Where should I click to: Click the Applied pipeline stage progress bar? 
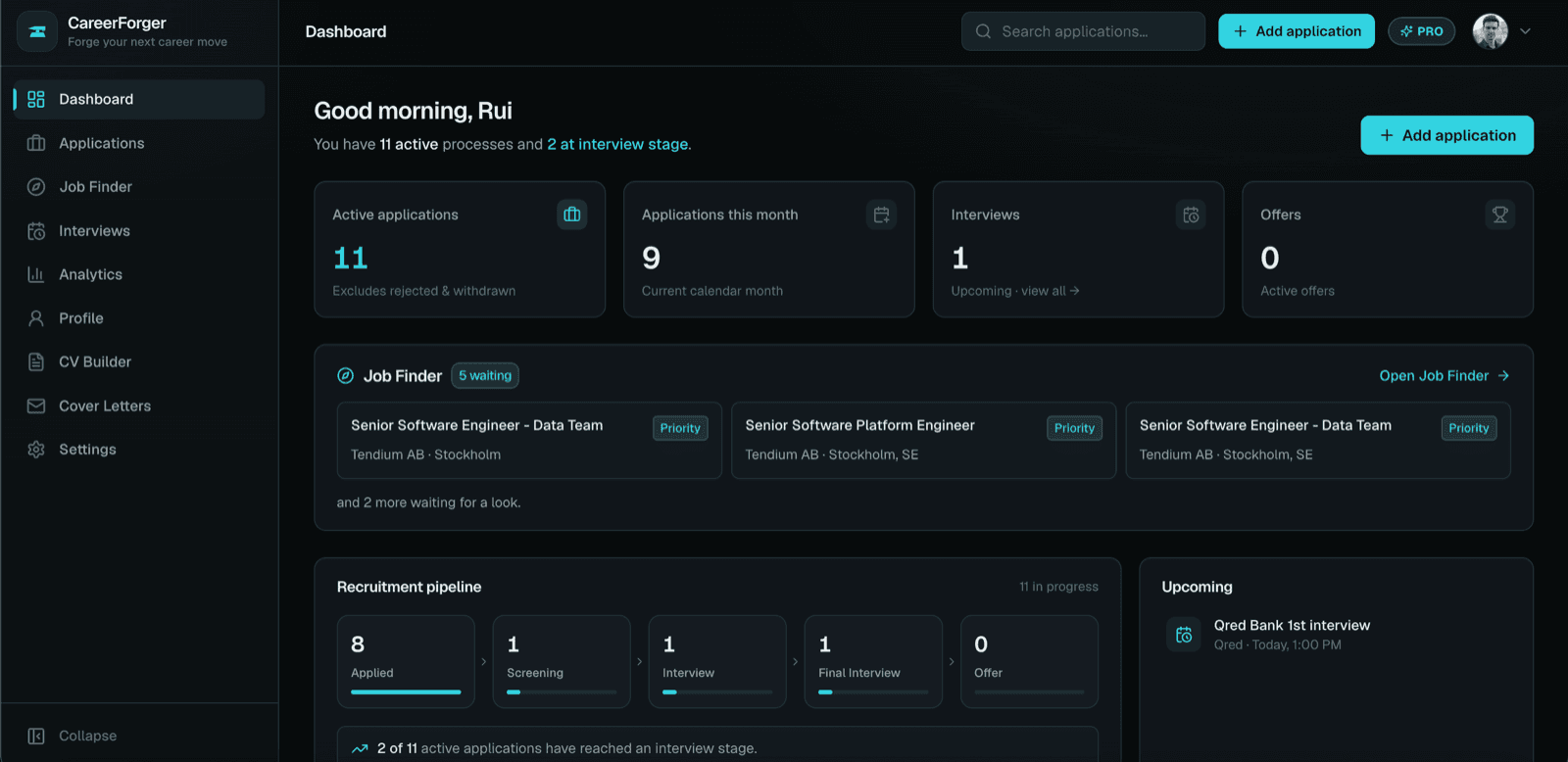tap(406, 692)
